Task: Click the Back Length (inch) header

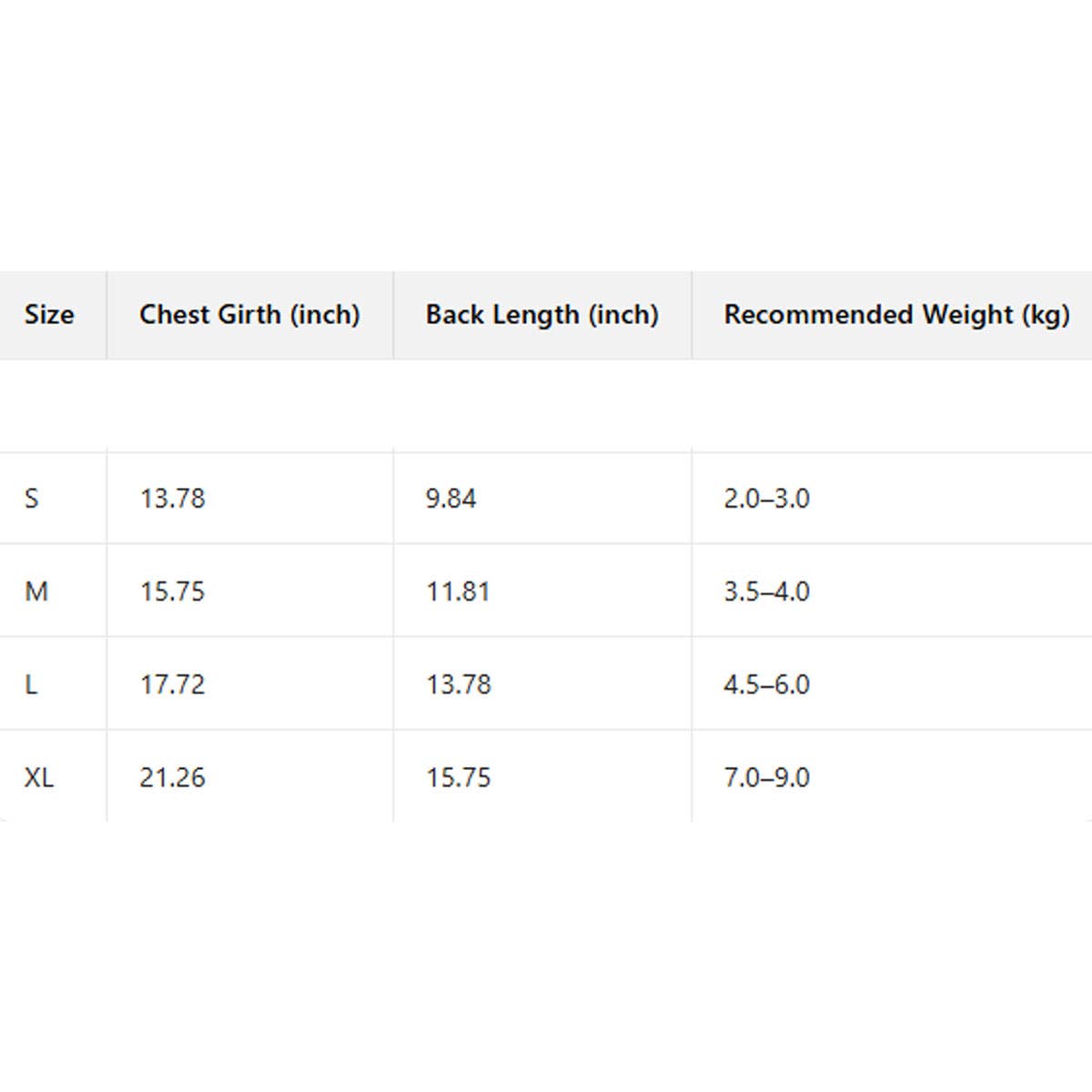Action: pyautogui.click(x=542, y=315)
